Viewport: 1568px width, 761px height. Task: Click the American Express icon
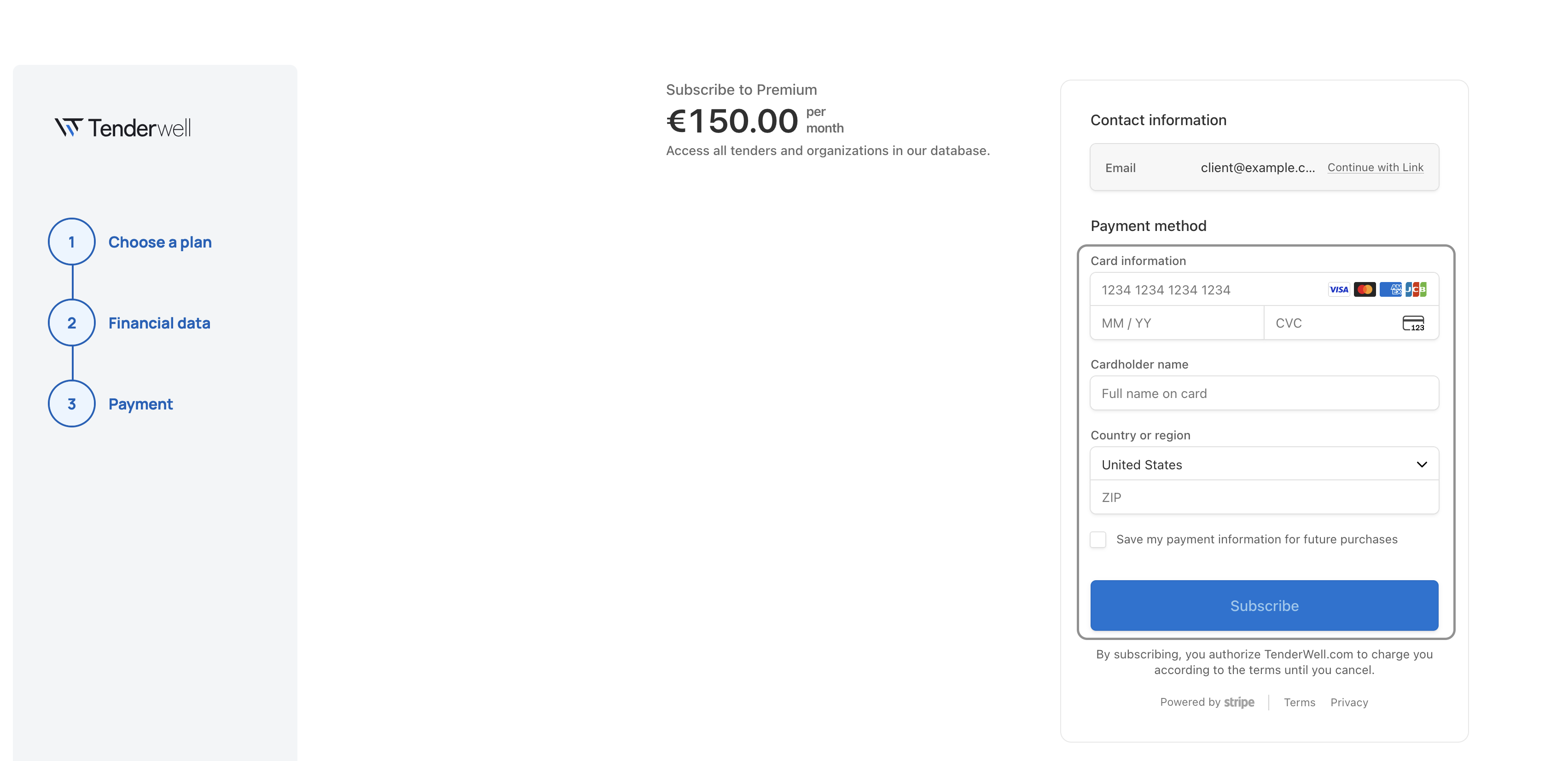[1390, 289]
